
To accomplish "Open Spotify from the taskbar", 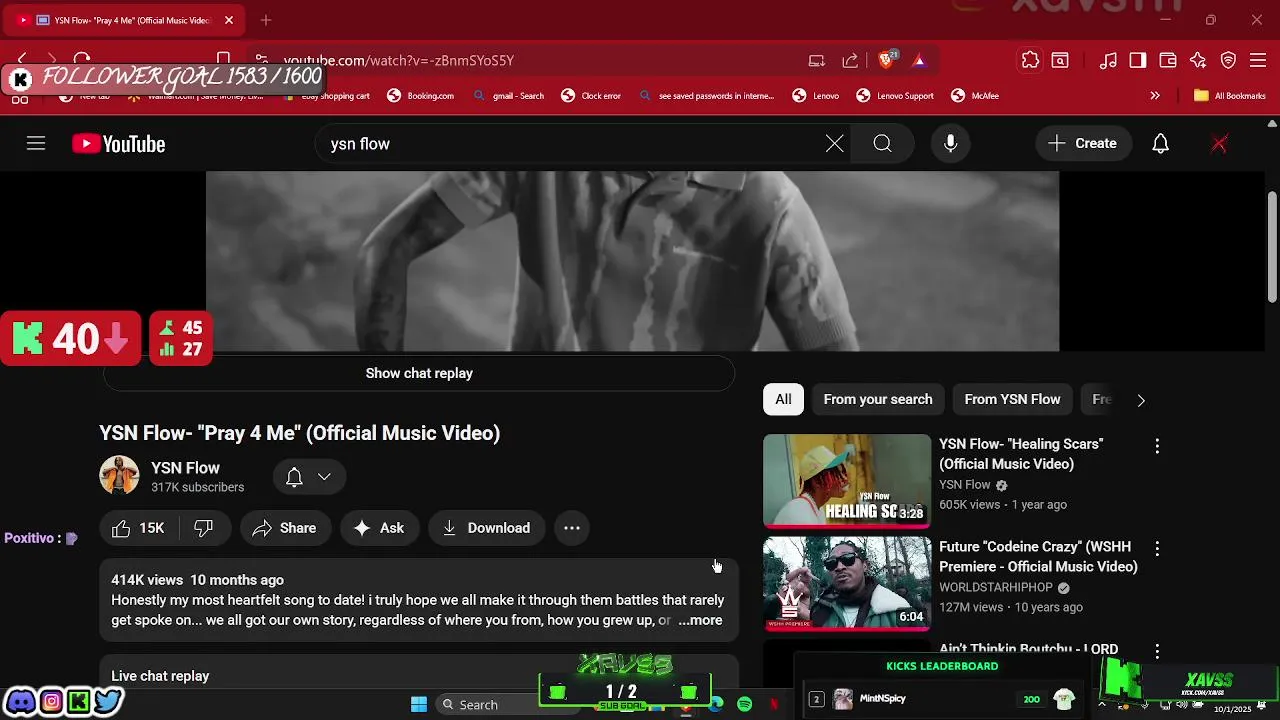I will [745, 705].
